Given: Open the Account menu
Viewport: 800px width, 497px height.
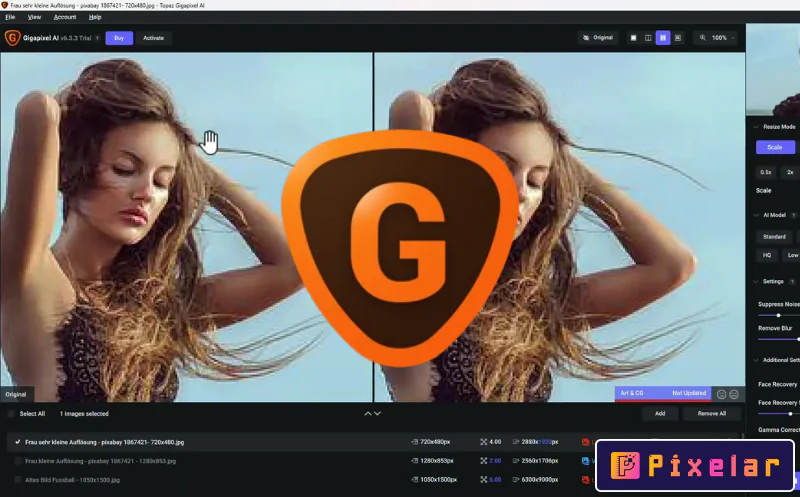Looking at the screenshot, I should click(65, 17).
